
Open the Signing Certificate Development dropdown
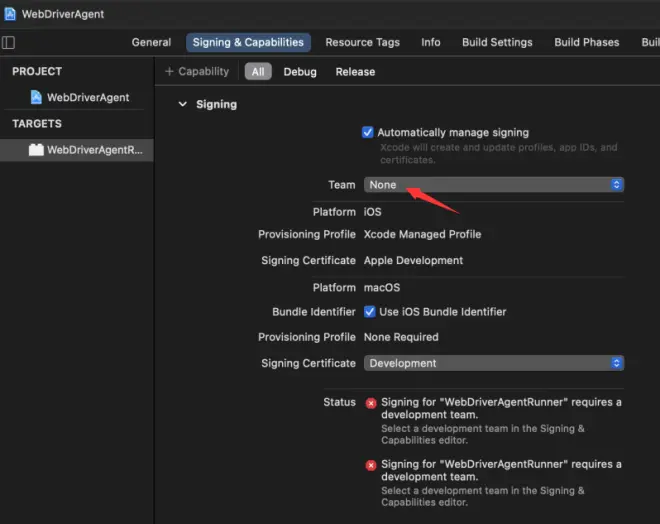[494, 363]
